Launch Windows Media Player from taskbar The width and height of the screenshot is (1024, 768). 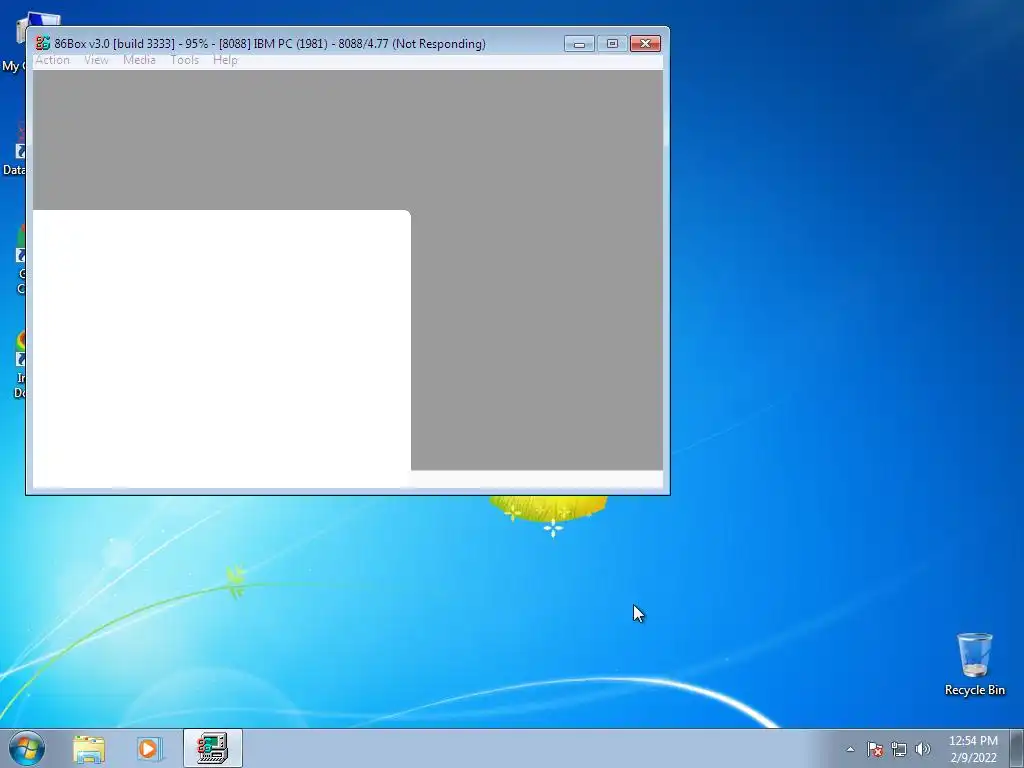tap(148, 749)
